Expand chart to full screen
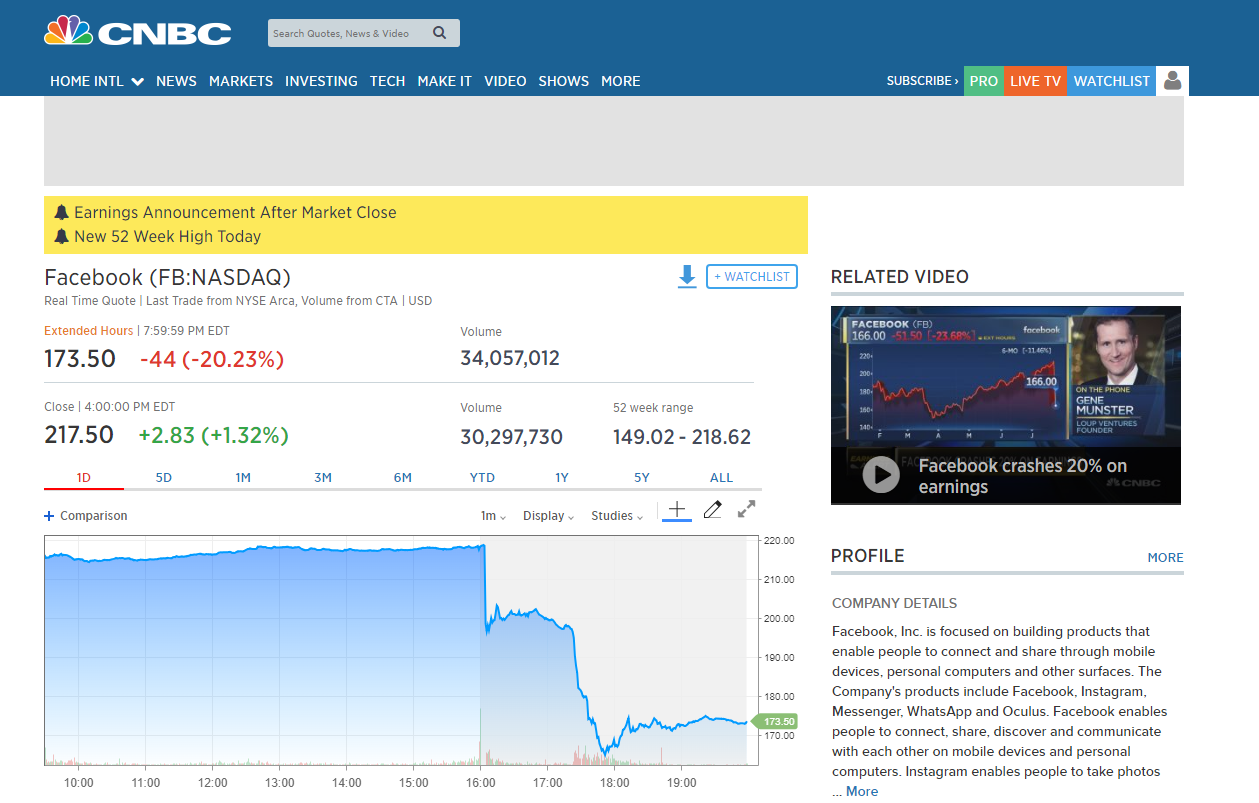 click(x=746, y=509)
